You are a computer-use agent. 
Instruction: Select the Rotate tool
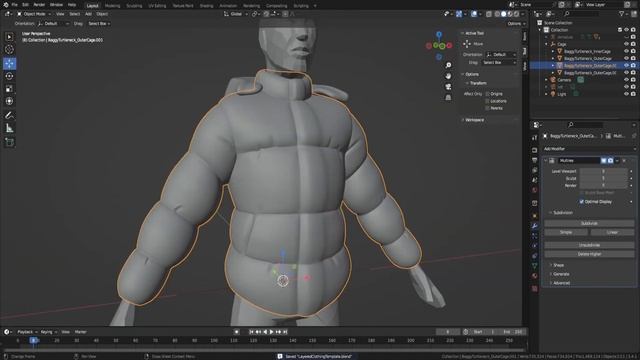pyautogui.click(x=9, y=76)
